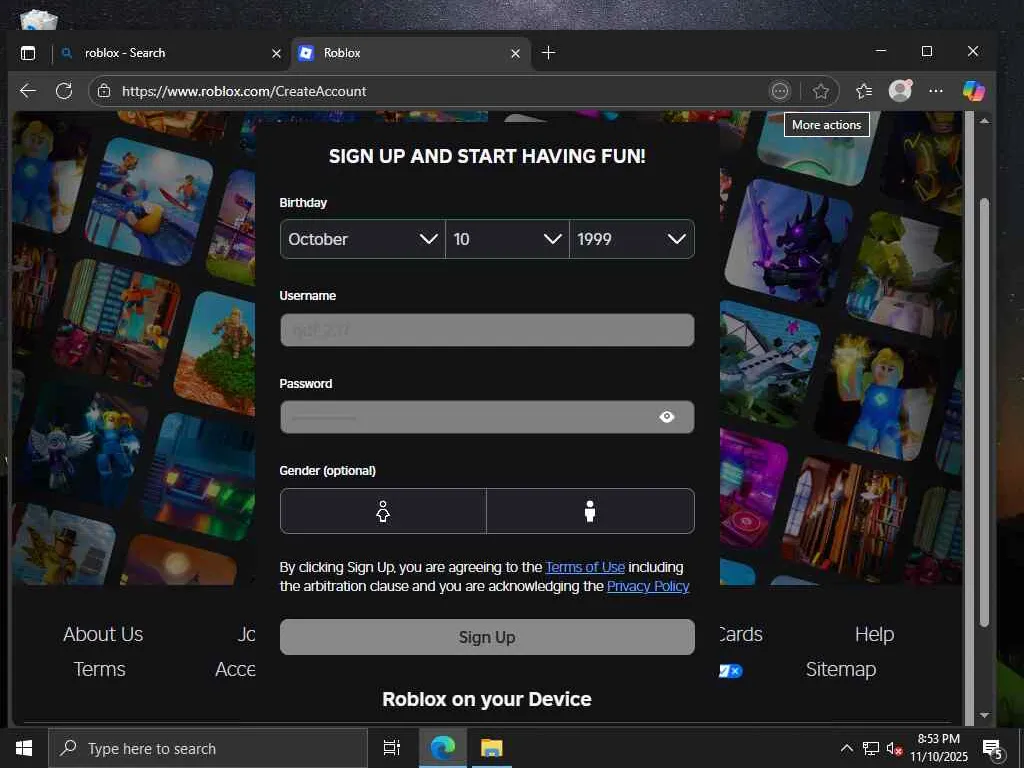Viewport: 1024px width, 768px height.
Task: Open a new browser tab
Action: [x=549, y=53]
